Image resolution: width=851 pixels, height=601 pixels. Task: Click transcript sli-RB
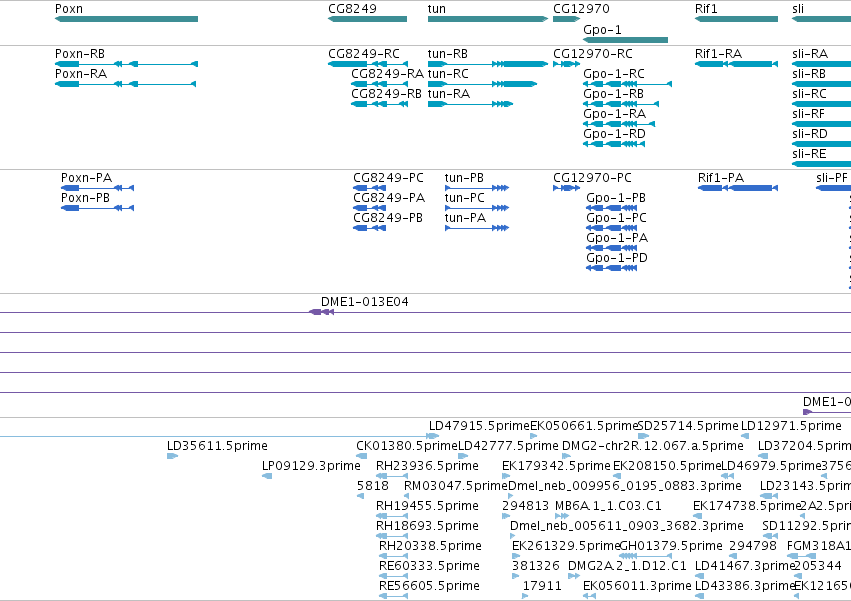(809, 74)
